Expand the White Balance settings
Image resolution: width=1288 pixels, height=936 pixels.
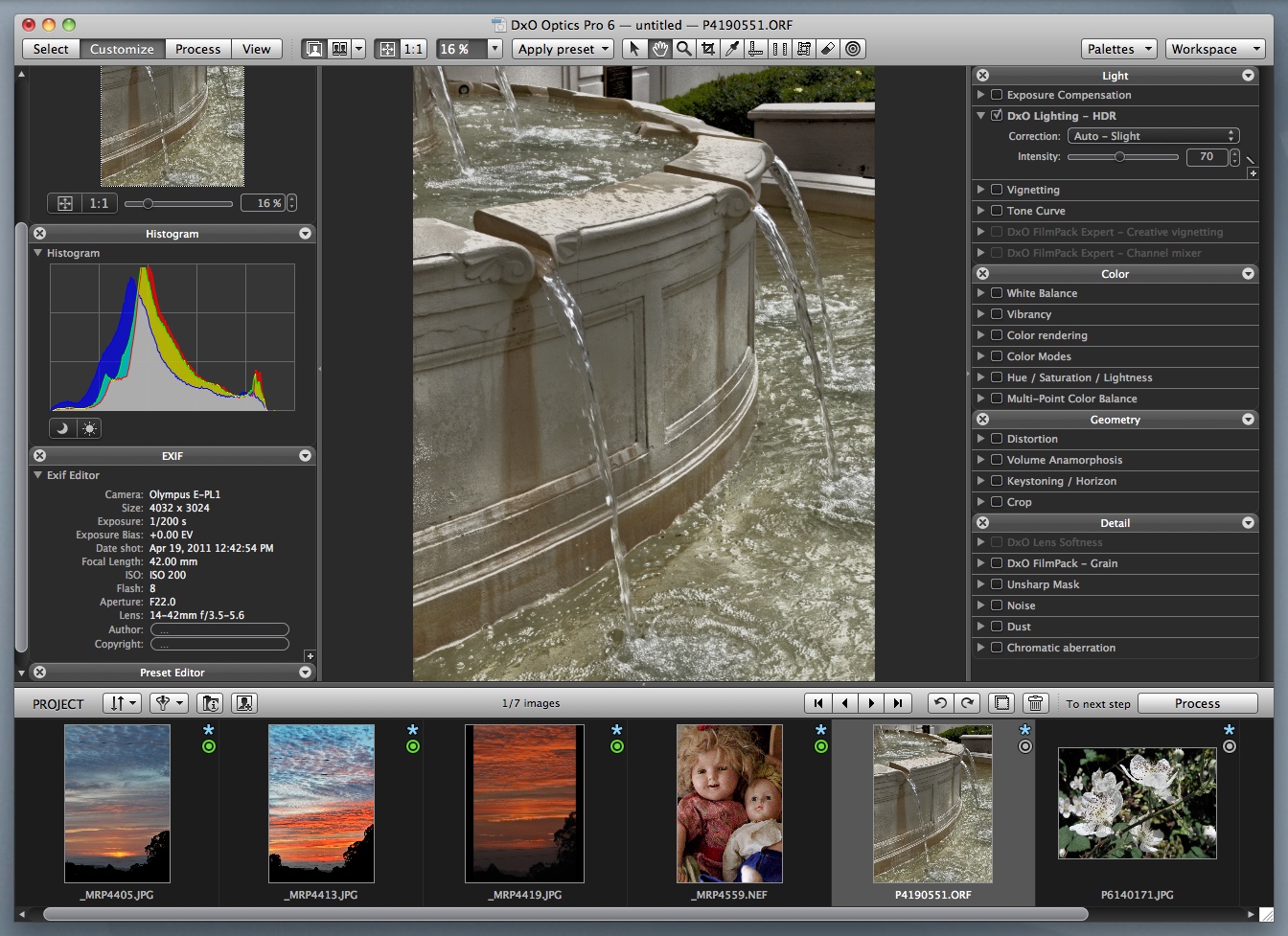[x=980, y=293]
